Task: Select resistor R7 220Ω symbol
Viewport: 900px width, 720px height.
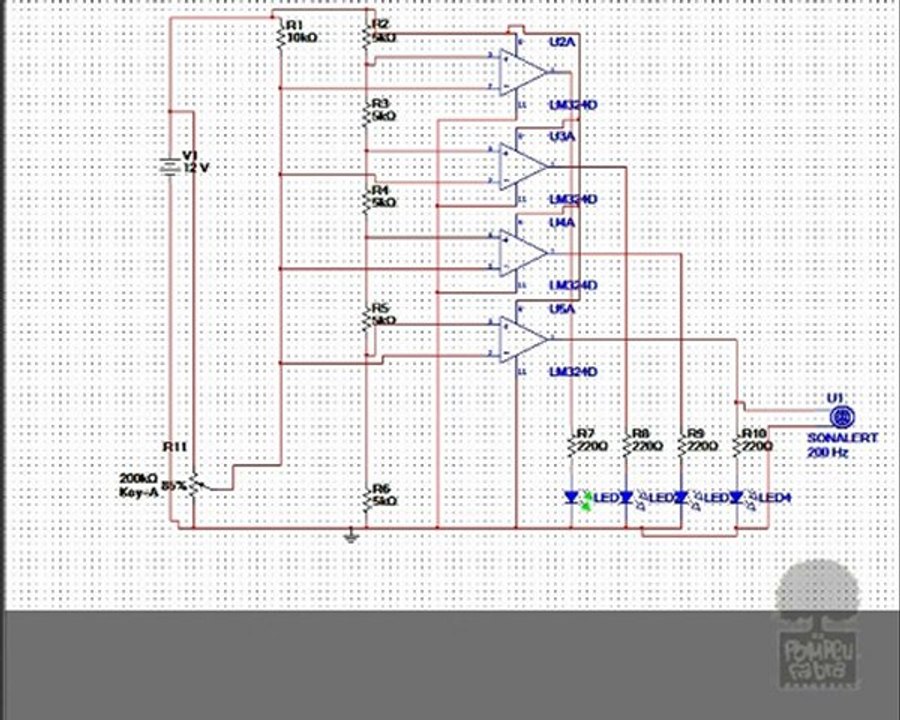Action: click(x=571, y=444)
